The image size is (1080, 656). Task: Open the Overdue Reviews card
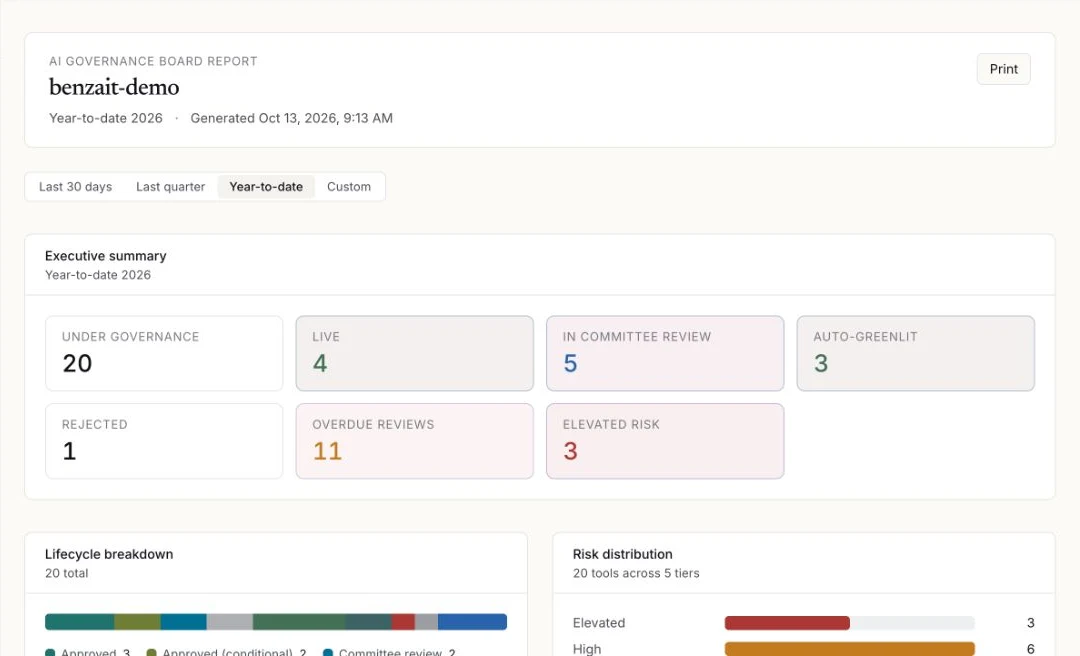(x=415, y=441)
